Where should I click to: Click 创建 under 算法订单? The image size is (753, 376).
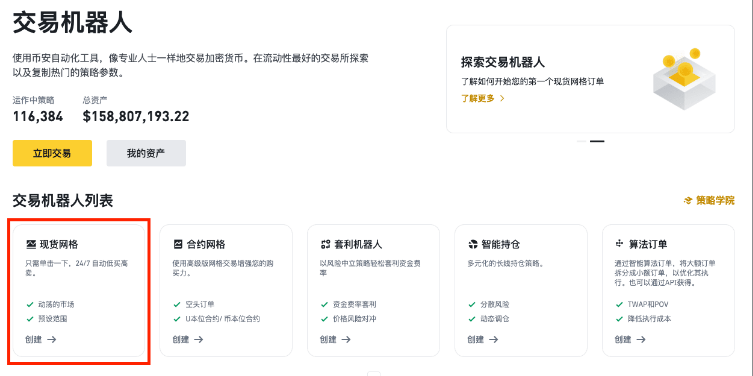click(630, 339)
